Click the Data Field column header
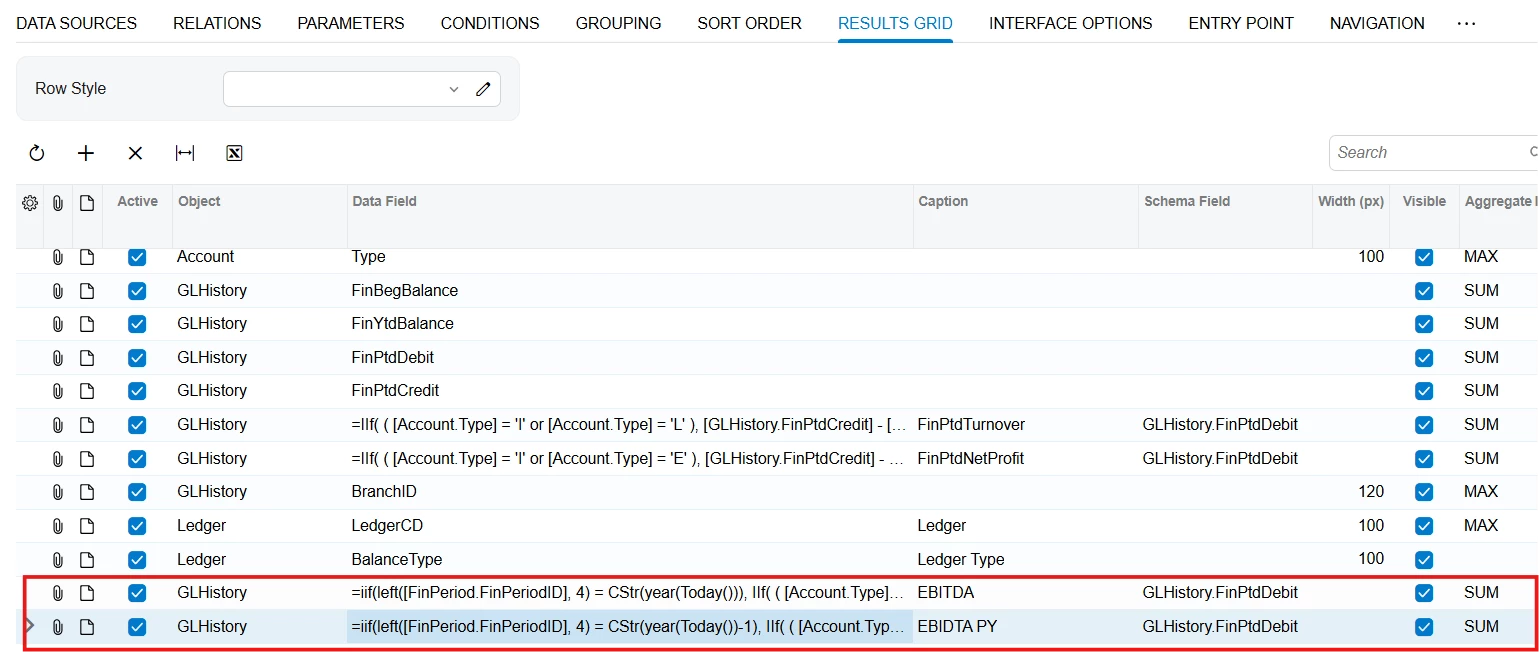The image size is (1539, 652). (x=385, y=201)
